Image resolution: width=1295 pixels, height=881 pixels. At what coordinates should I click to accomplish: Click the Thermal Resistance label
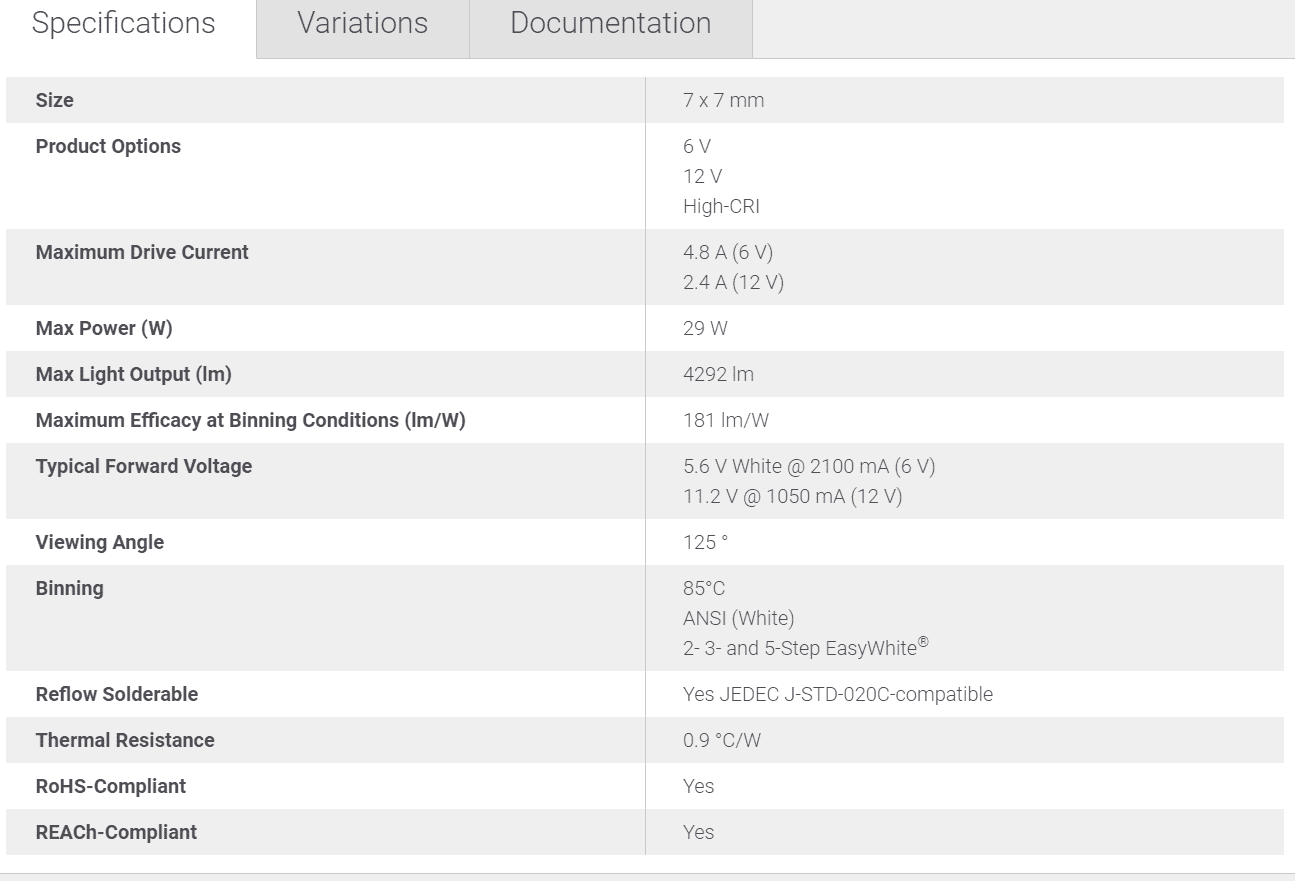tap(125, 740)
